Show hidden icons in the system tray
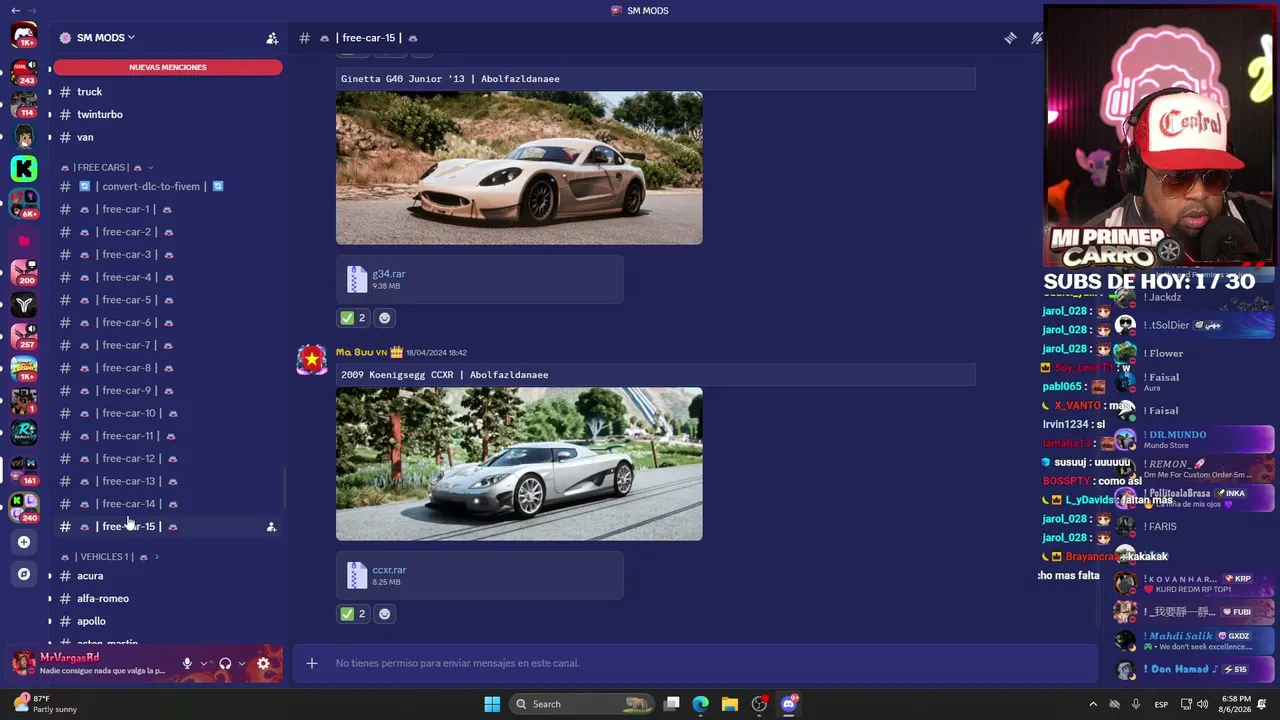 (x=1093, y=704)
